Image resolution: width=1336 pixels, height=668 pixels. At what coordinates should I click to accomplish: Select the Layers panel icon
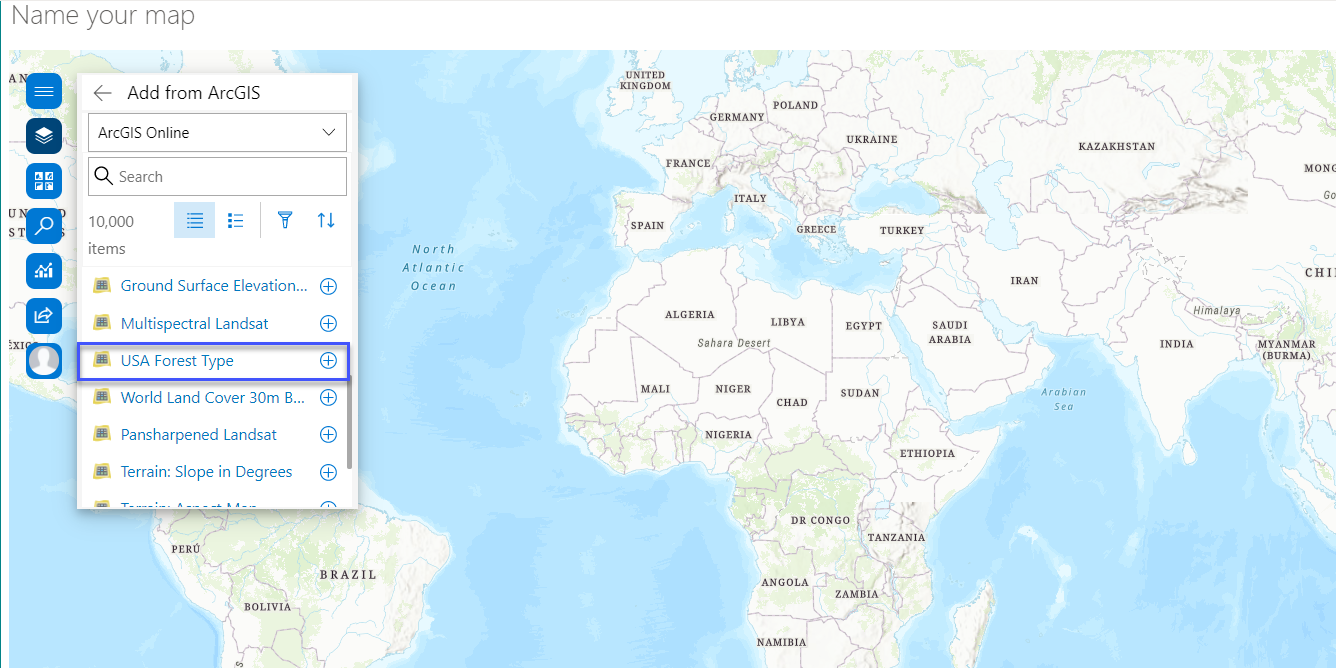click(43, 136)
